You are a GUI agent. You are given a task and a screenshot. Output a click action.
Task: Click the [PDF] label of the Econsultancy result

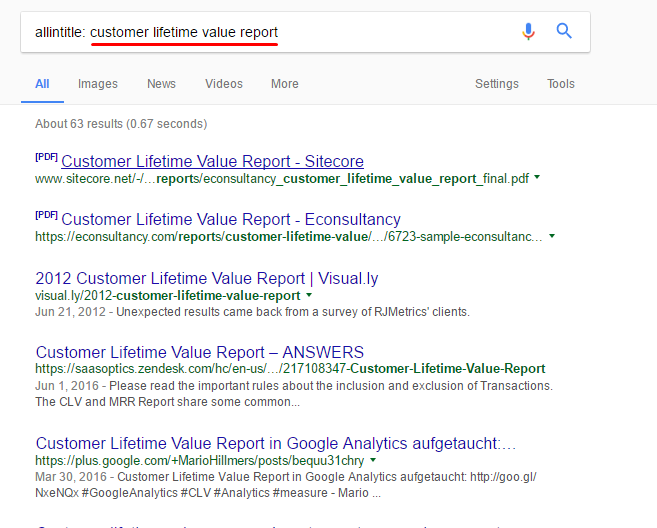[x=46, y=215]
